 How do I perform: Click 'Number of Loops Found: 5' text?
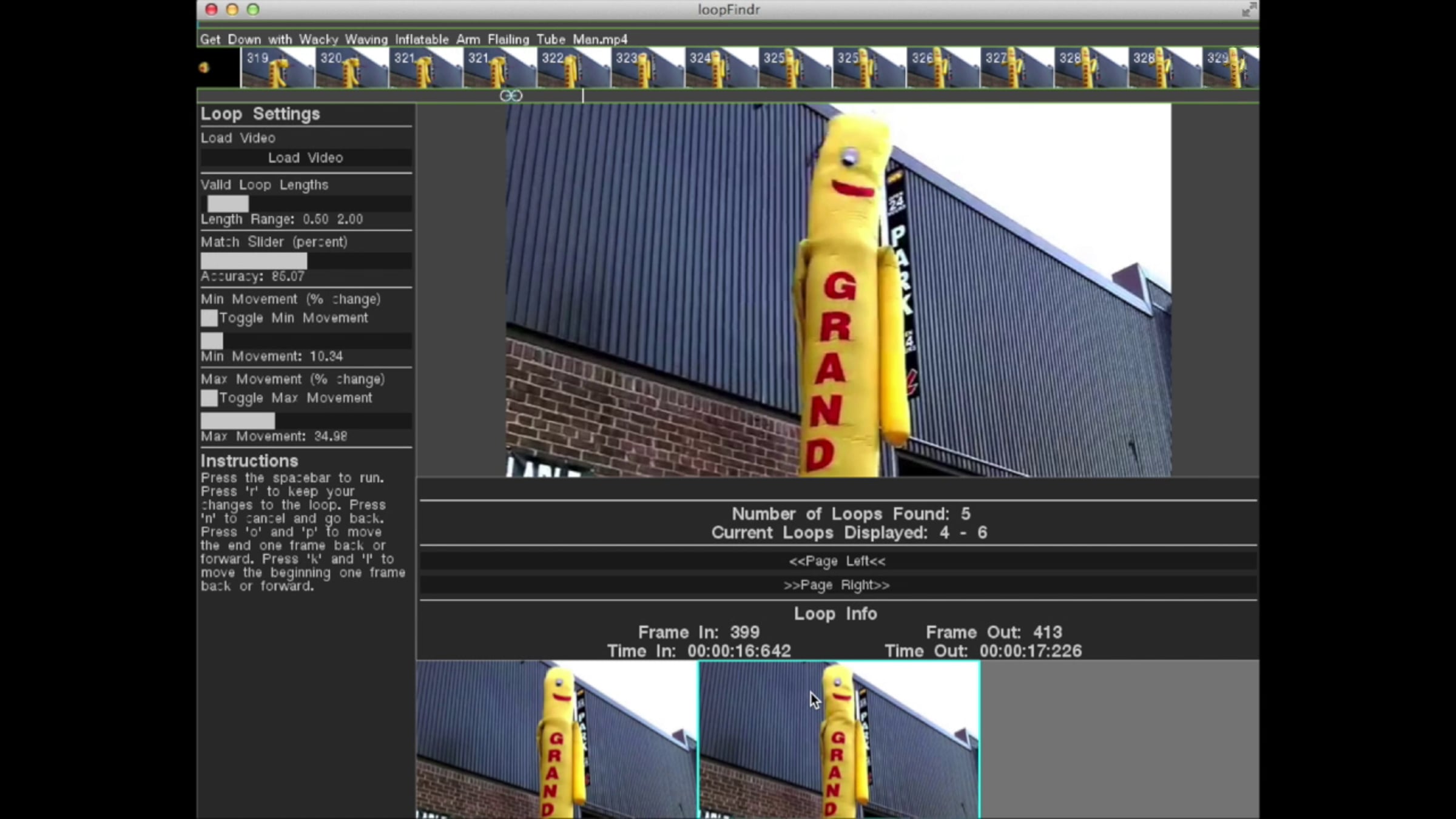(x=851, y=514)
